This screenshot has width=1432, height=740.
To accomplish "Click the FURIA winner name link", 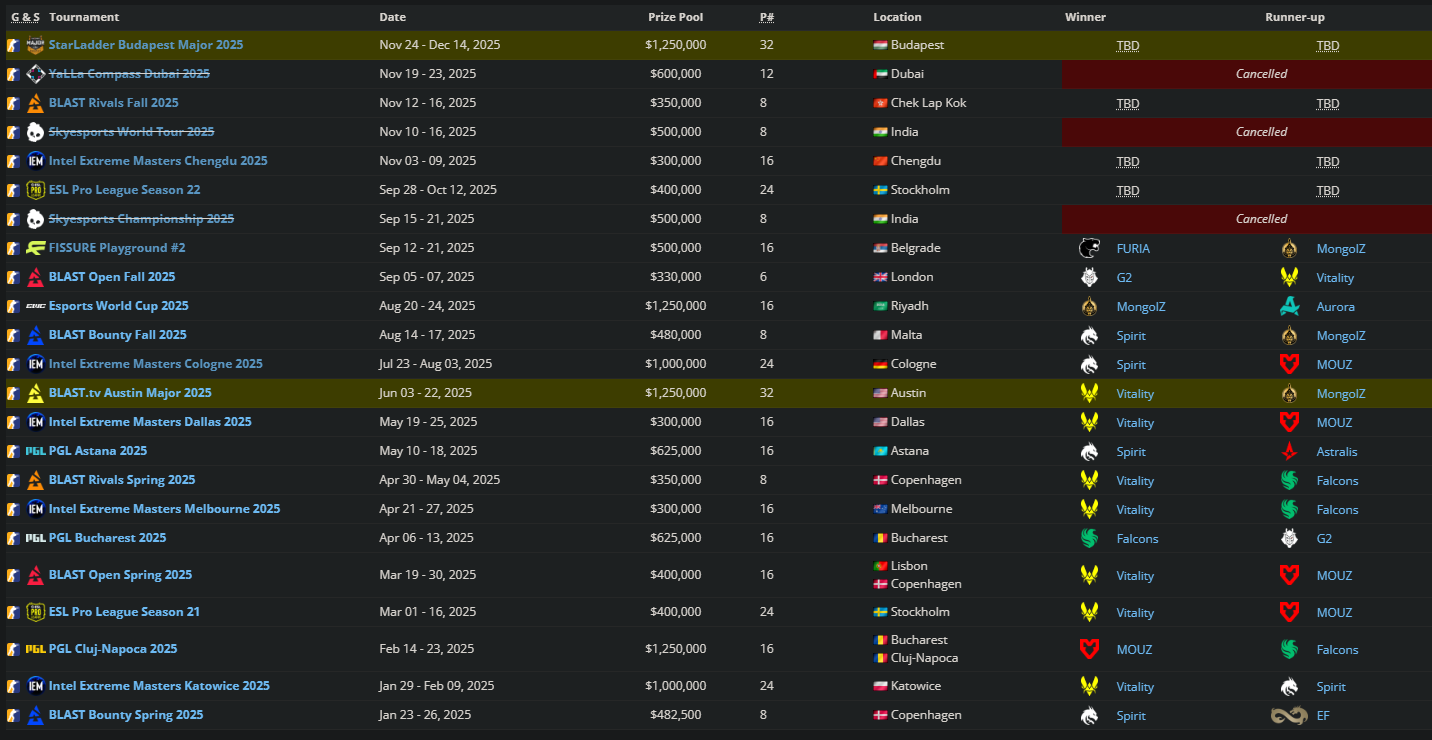I will [1133, 249].
